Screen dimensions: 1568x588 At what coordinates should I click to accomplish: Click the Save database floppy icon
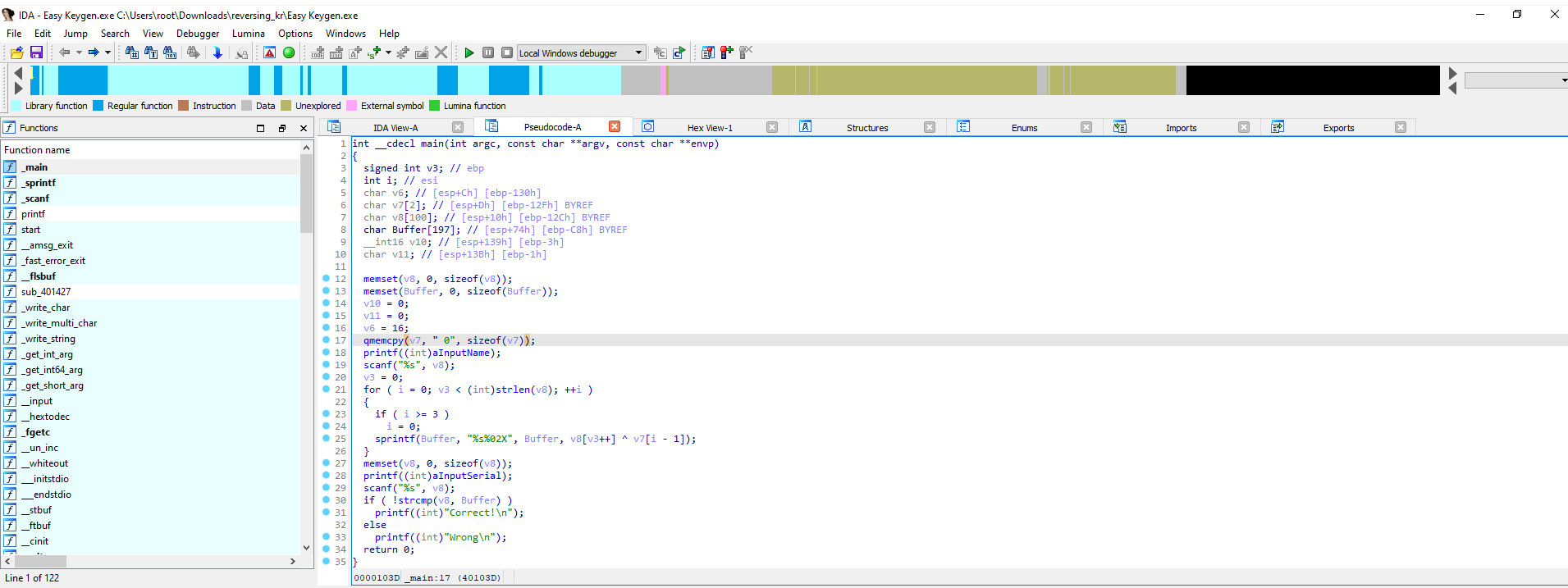[x=36, y=52]
